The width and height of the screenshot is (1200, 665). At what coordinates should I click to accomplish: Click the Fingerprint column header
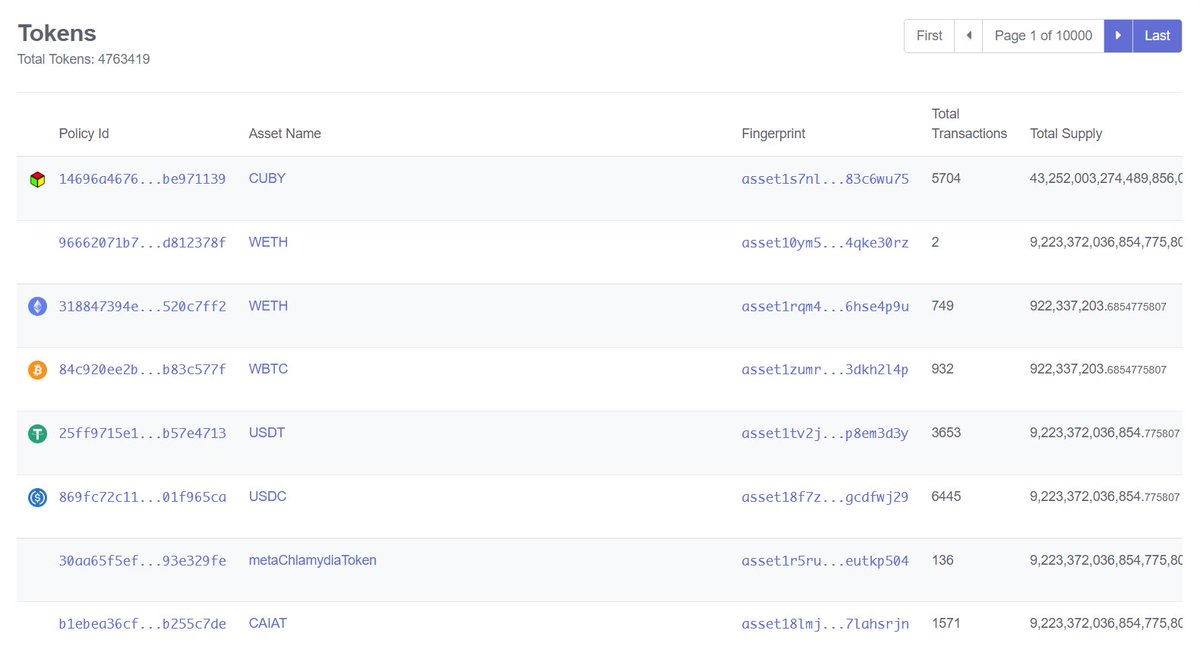773,133
